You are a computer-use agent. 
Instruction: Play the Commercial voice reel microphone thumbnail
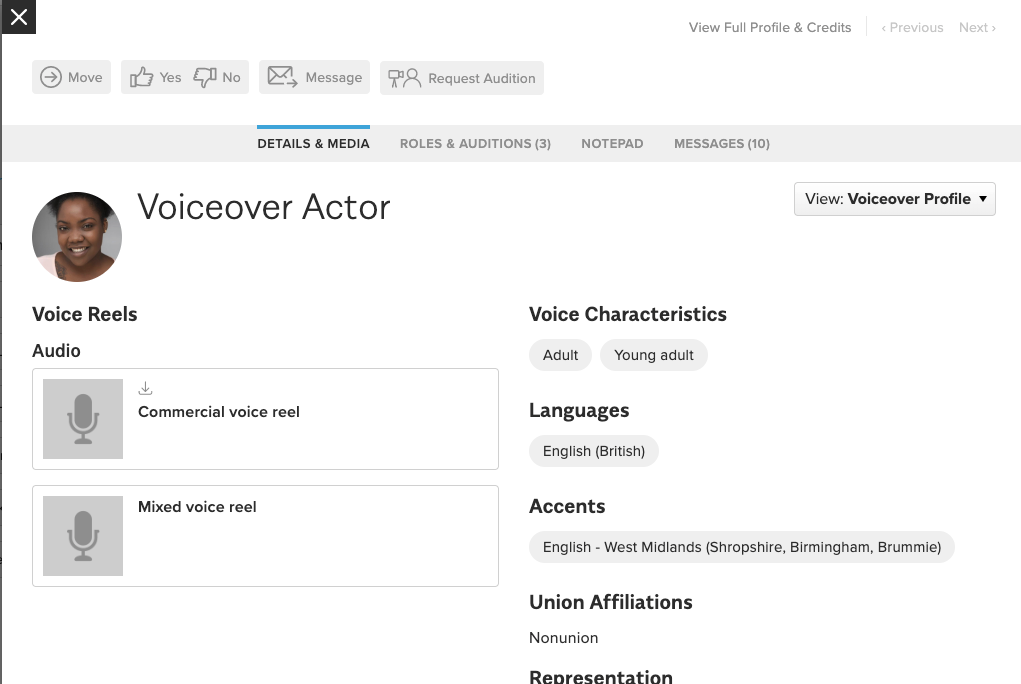point(83,419)
